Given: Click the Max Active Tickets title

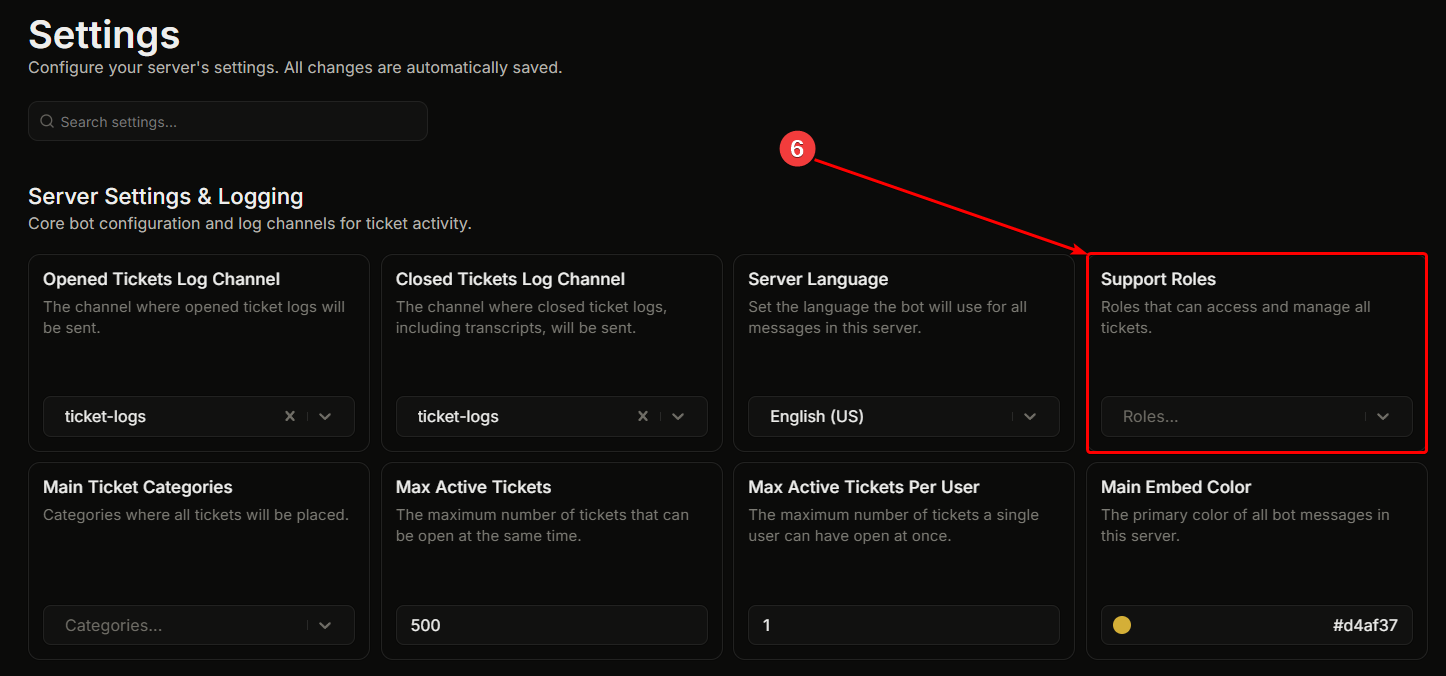Looking at the screenshot, I should click(474, 487).
